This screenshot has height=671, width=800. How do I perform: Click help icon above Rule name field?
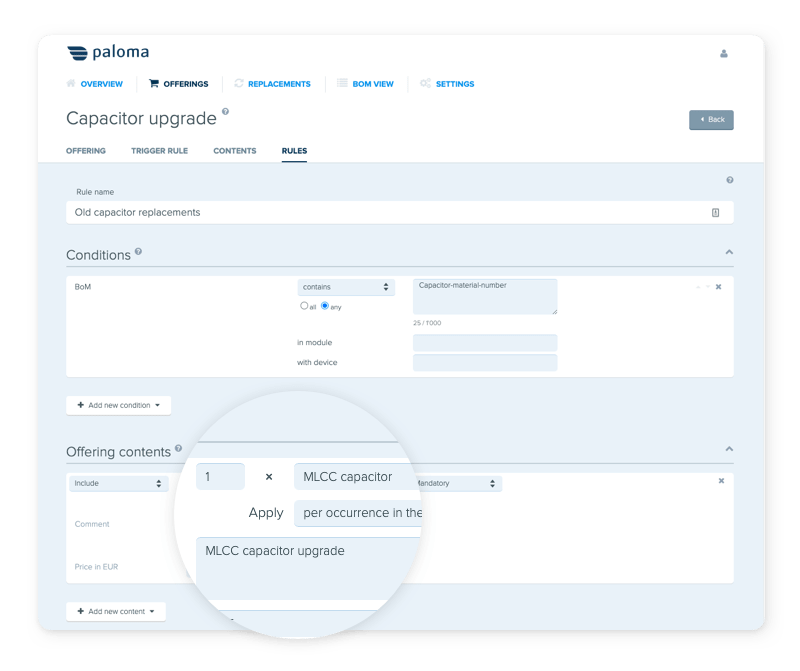(x=729, y=180)
